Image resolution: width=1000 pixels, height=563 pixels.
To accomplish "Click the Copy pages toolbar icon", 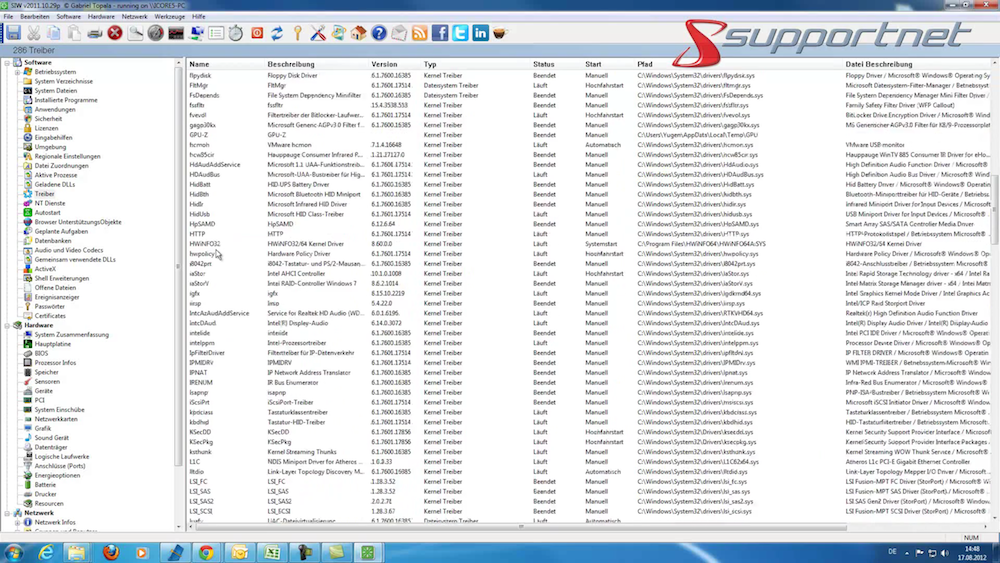I will 54,33.
